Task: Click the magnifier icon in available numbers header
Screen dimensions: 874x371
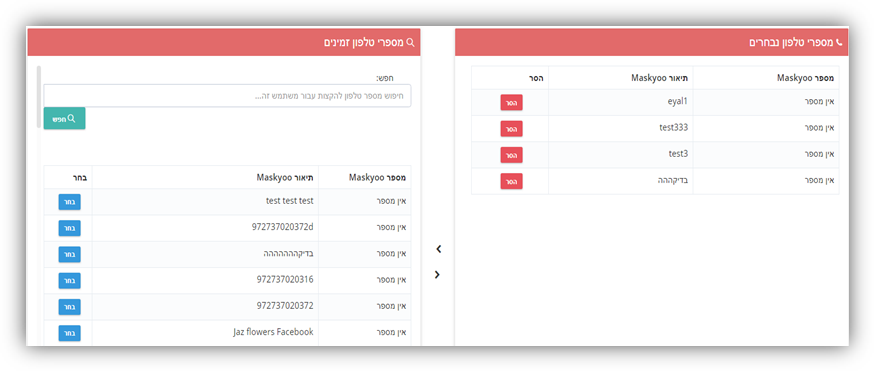Action: click(411, 42)
